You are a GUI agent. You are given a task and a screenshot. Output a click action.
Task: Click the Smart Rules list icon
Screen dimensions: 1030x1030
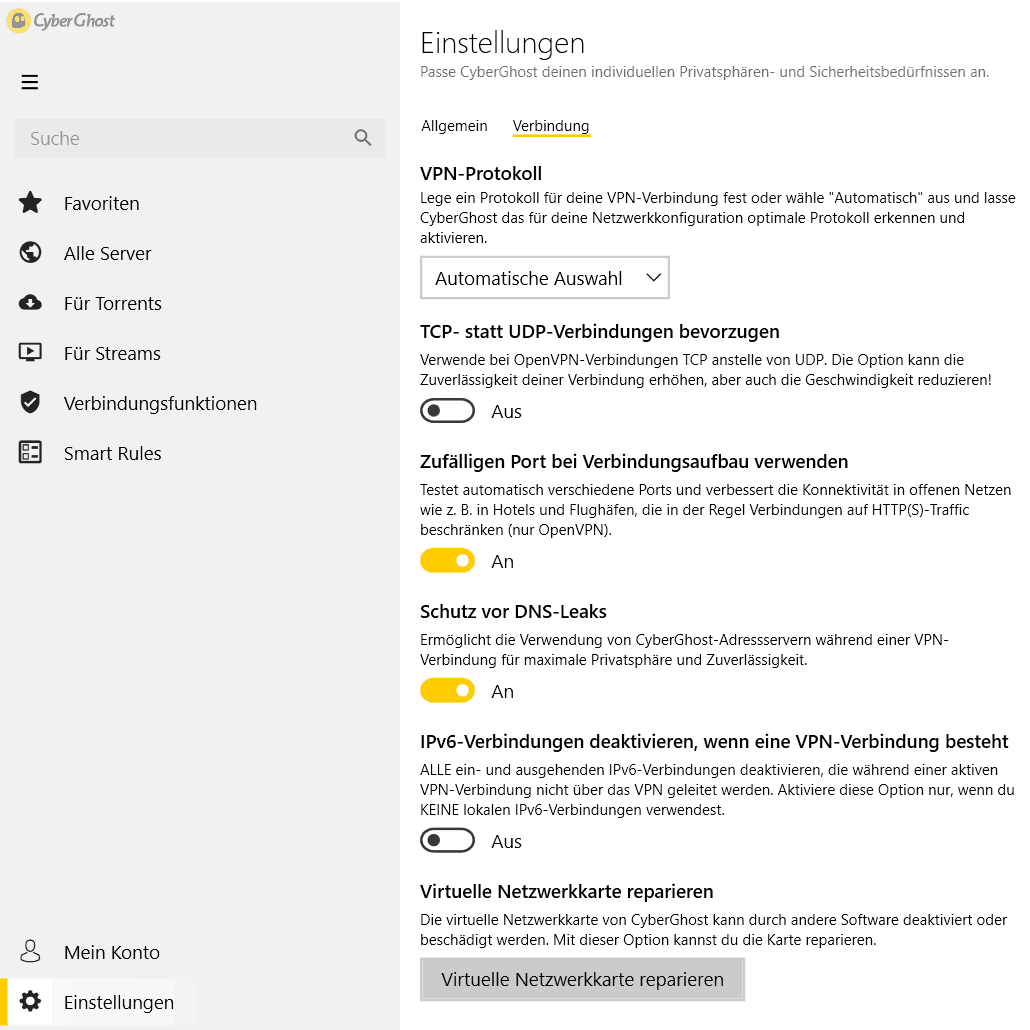[x=30, y=452]
